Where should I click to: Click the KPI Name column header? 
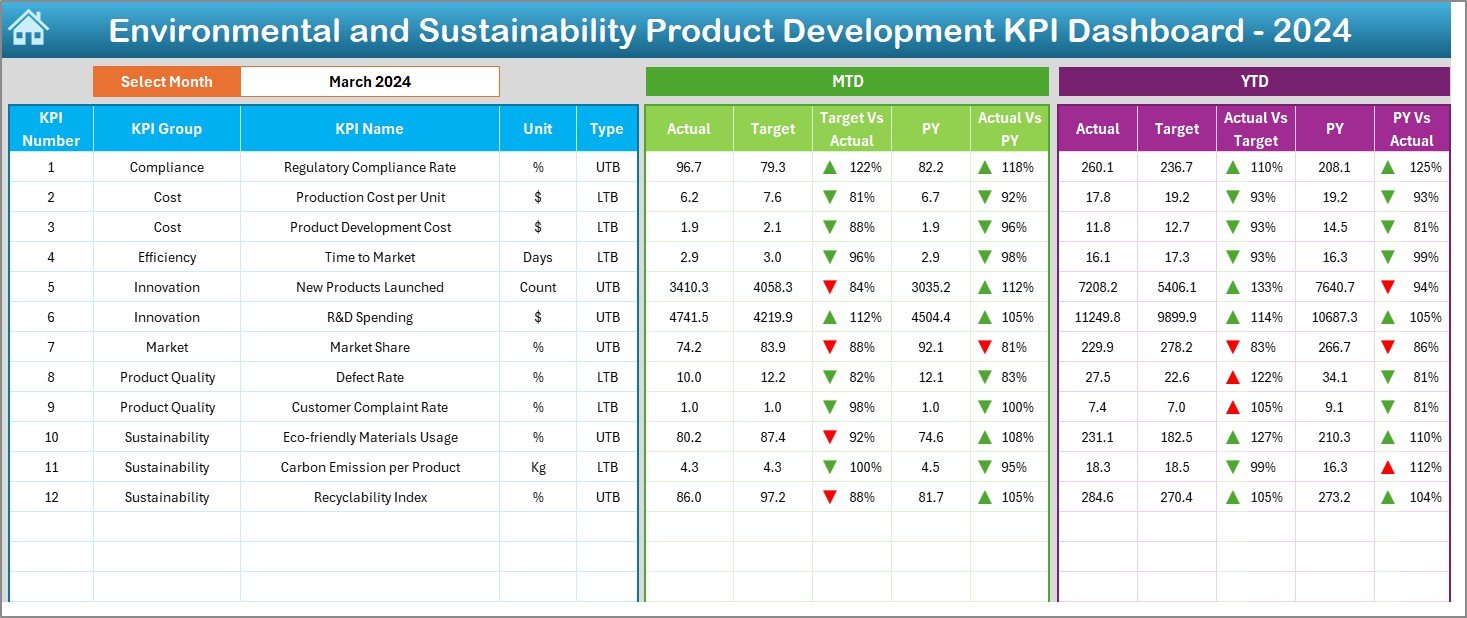(370, 129)
